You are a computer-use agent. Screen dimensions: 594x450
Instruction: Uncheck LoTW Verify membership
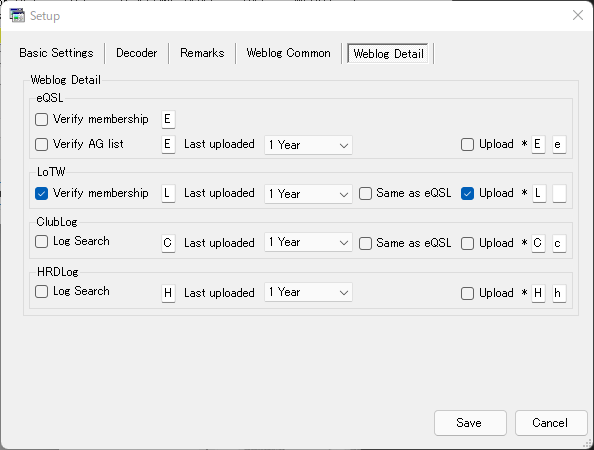[x=41, y=193]
